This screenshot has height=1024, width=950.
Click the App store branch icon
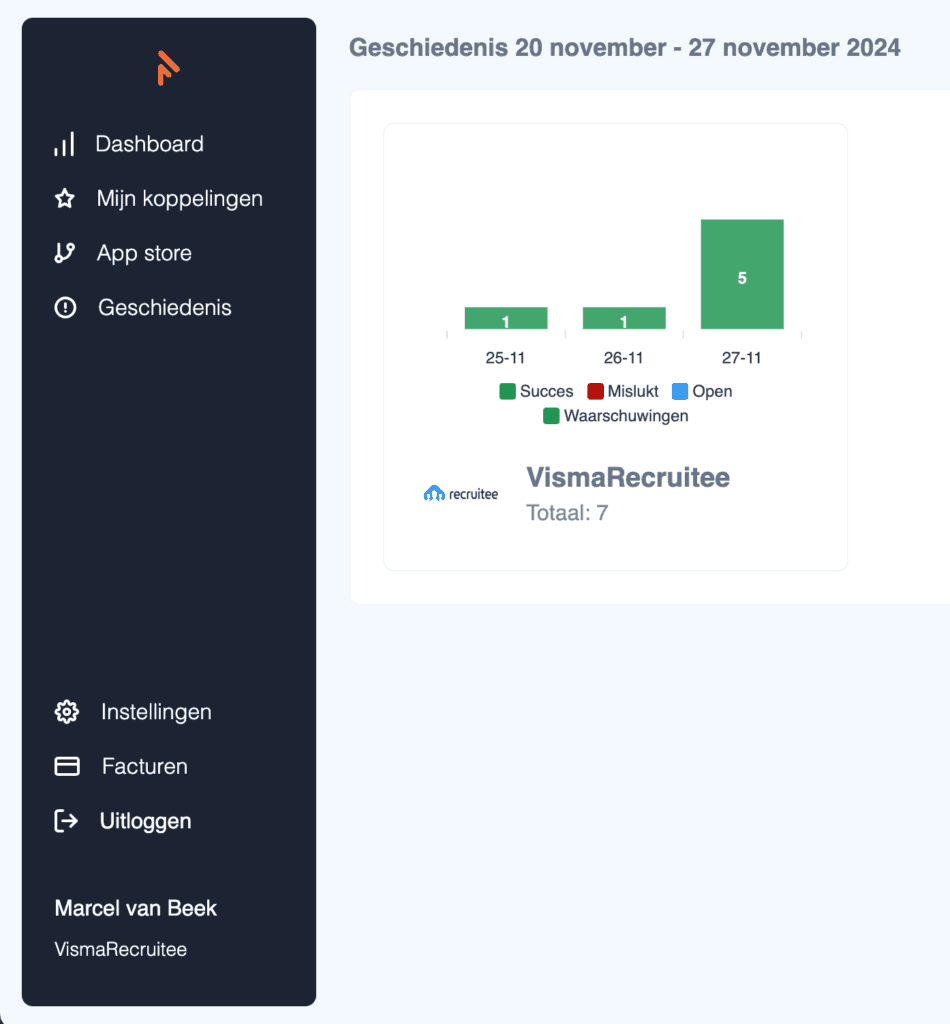point(65,253)
